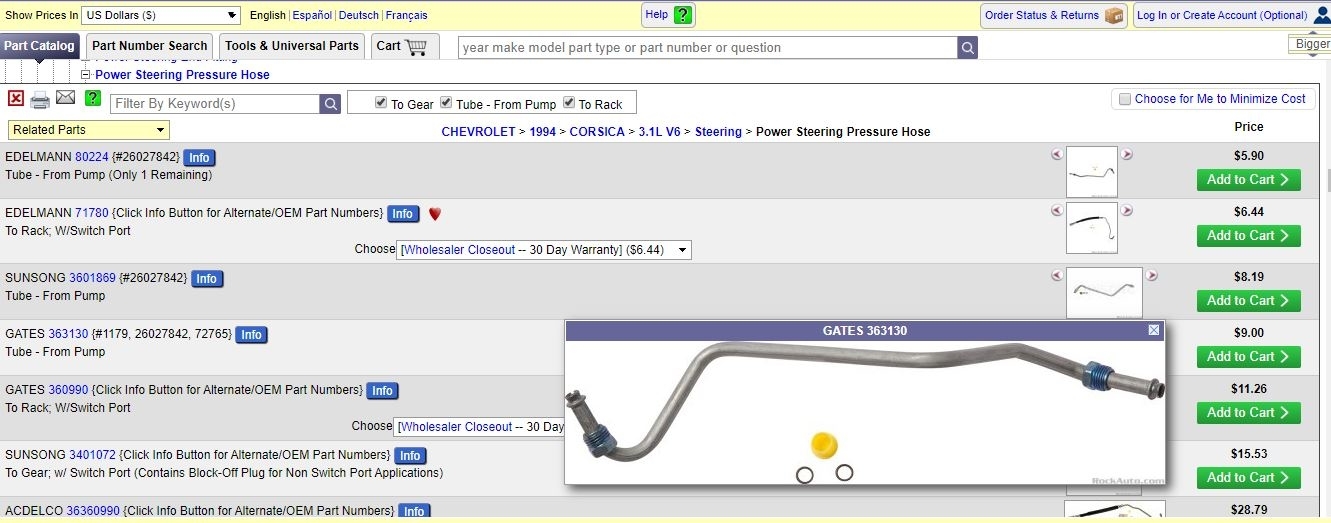Image resolution: width=1331 pixels, height=523 pixels.
Task: Click Info button for Edelmann 71780
Action: [x=402, y=214]
